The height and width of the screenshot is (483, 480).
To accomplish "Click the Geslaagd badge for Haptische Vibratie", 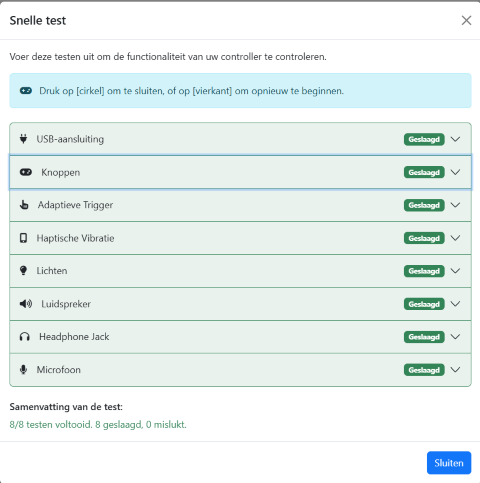I will point(424,238).
